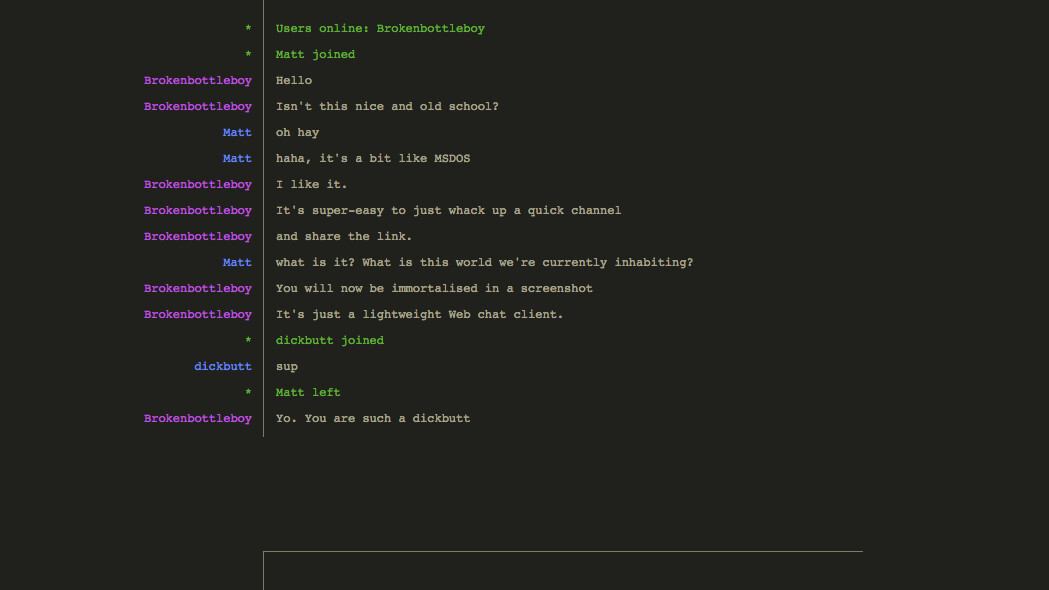Image resolution: width=1049 pixels, height=590 pixels.
Task: Select the "I like it." message text
Action: point(312,185)
